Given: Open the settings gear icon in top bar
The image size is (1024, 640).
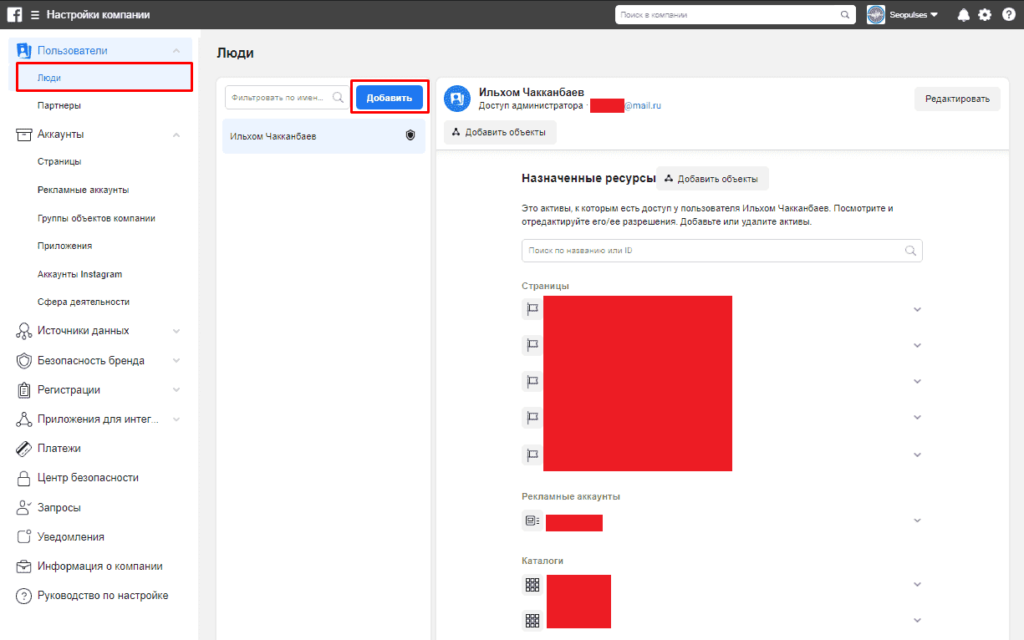Looking at the screenshot, I should (985, 14).
